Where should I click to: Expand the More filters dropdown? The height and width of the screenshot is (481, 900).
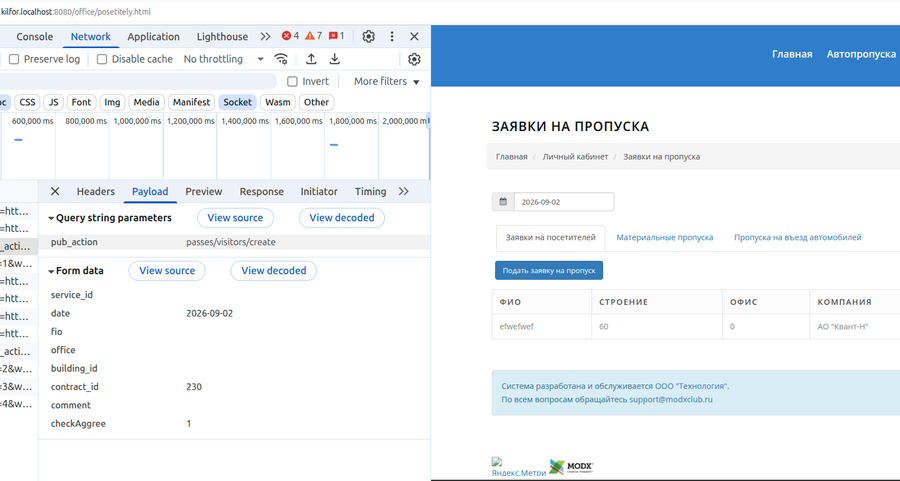(x=386, y=82)
